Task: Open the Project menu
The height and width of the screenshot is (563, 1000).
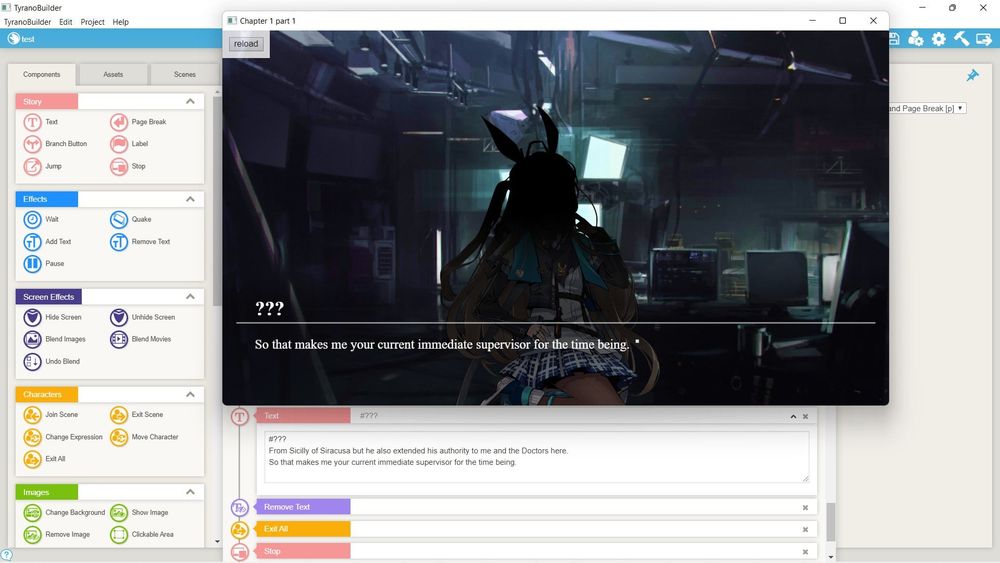Action: (92, 22)
